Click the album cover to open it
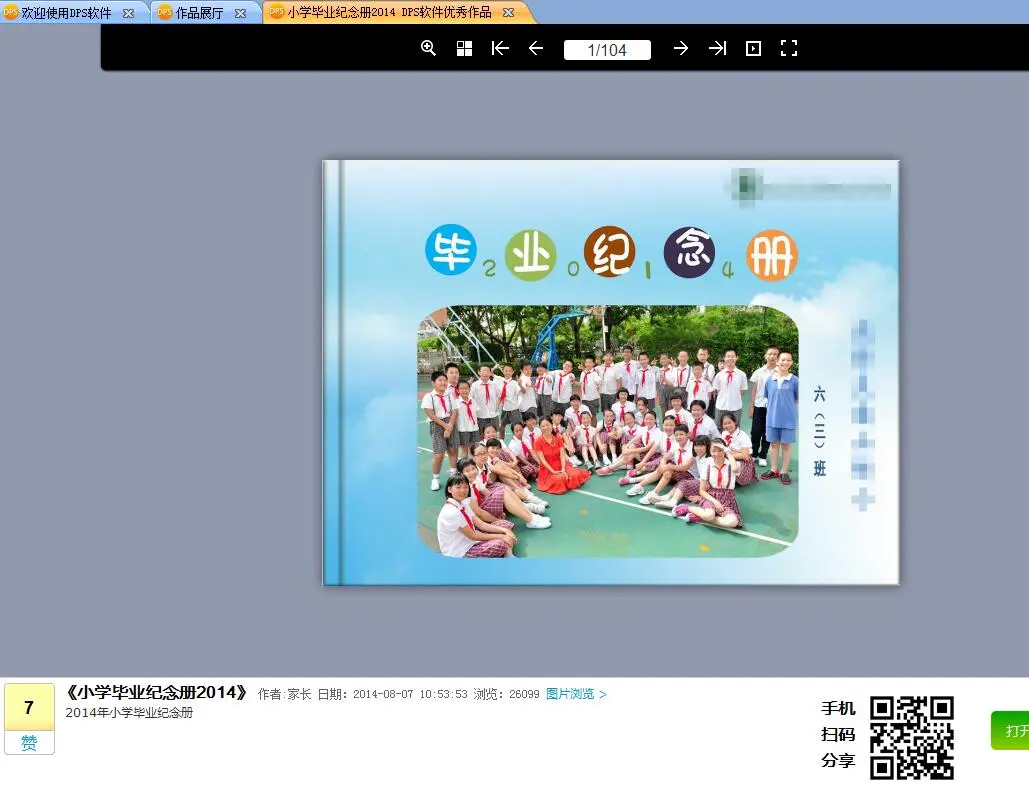Viewport: 1029px width, 798px height. point(610,370)
